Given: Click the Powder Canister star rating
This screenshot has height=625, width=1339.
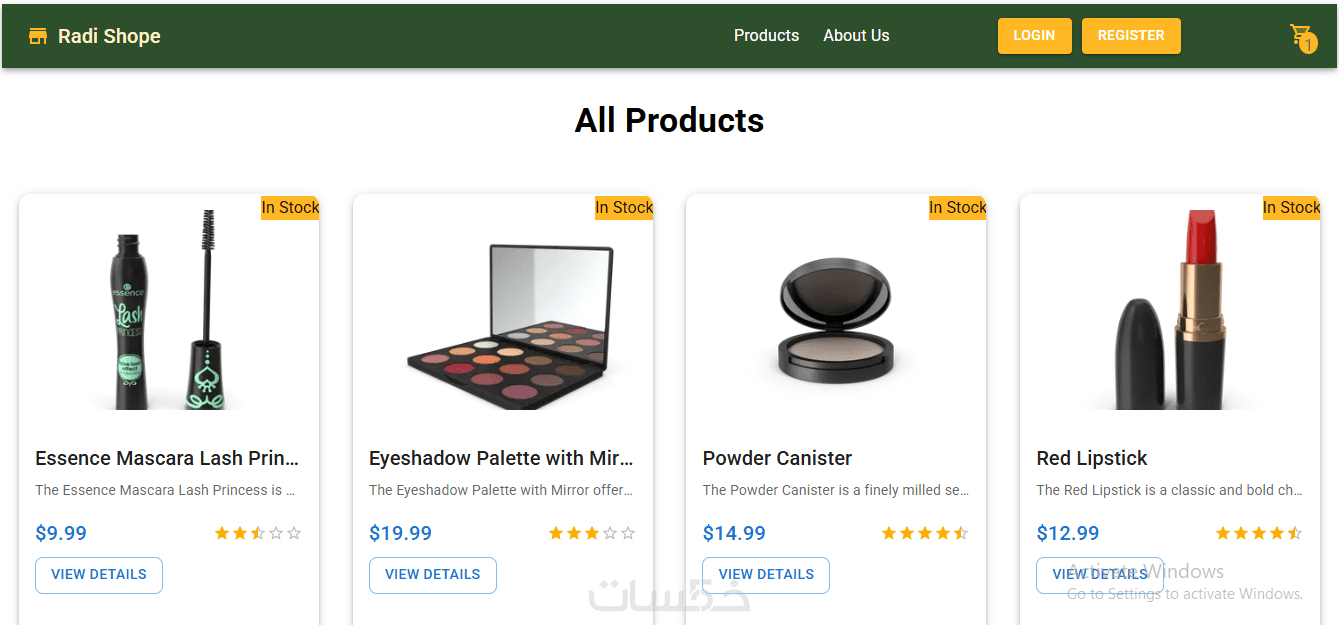Looking at the screenshot, I should click(925, 533).
